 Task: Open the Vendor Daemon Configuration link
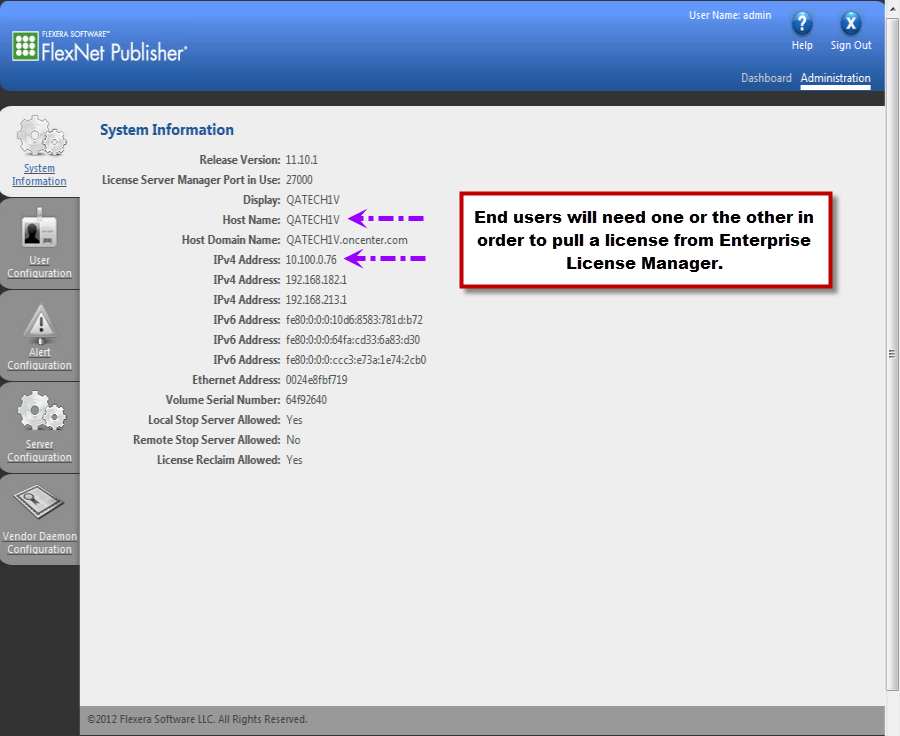40,543
